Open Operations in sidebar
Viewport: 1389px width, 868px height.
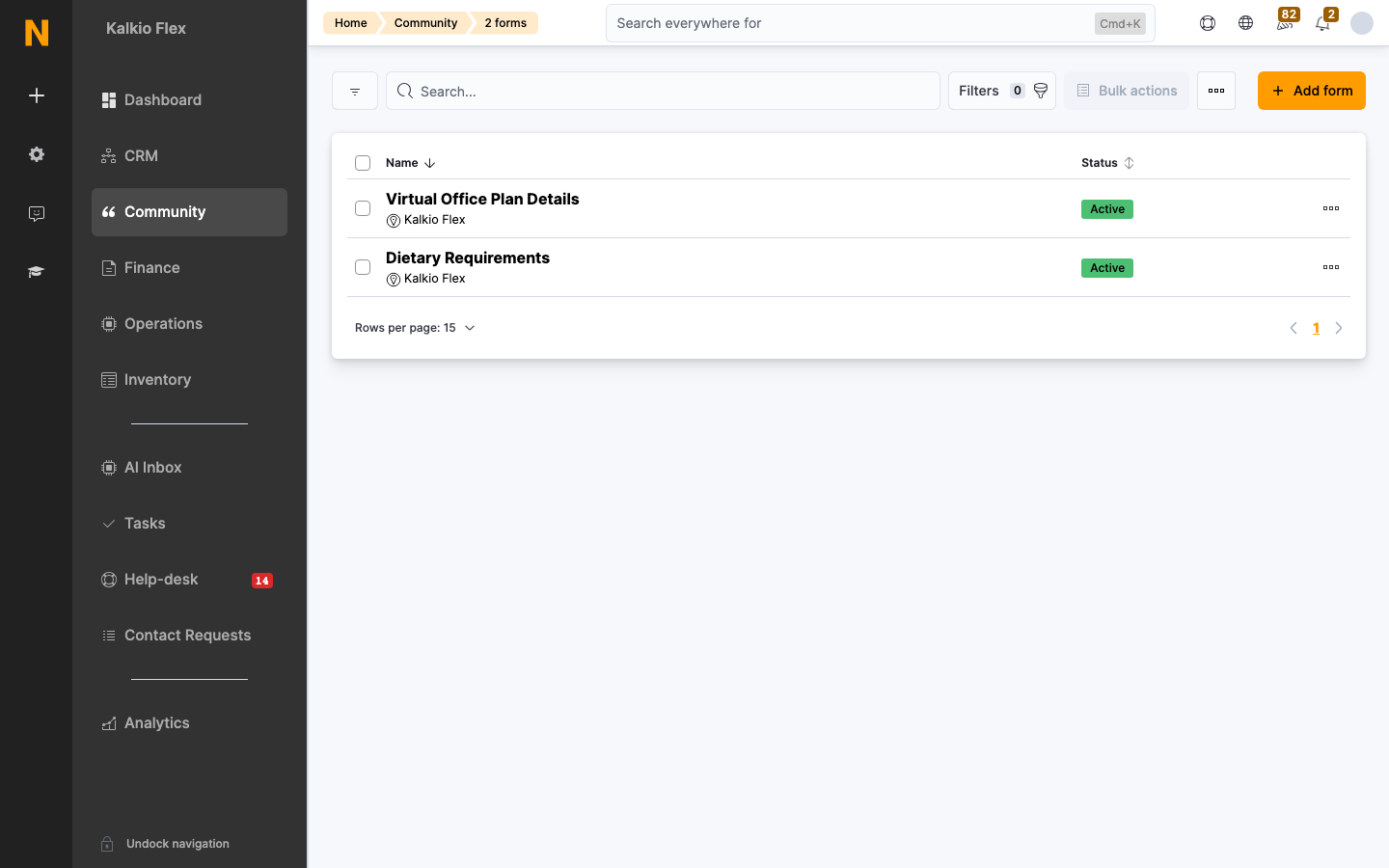pyautogui.click(x=189, y=324)
